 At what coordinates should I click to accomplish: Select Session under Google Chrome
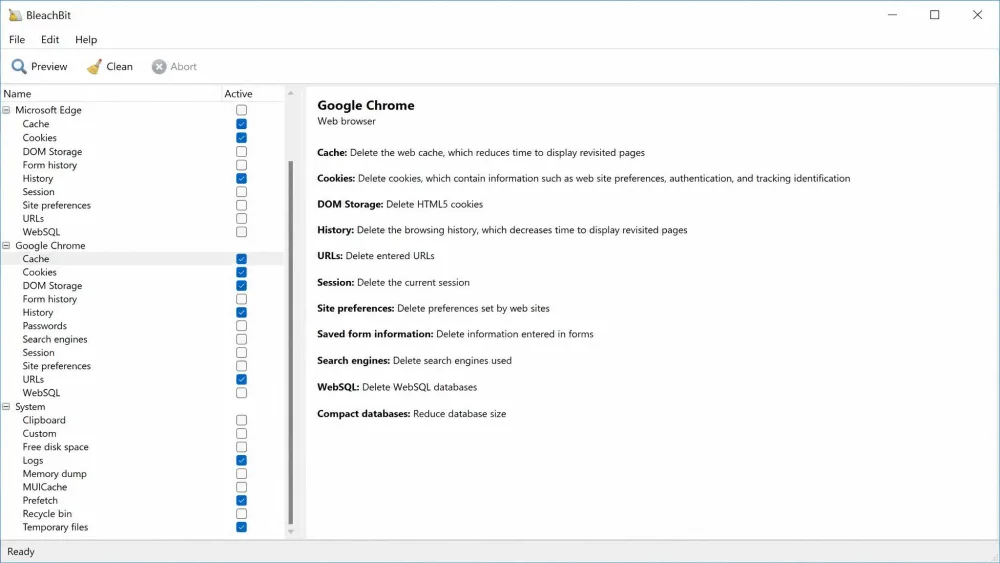click(38, 353)
